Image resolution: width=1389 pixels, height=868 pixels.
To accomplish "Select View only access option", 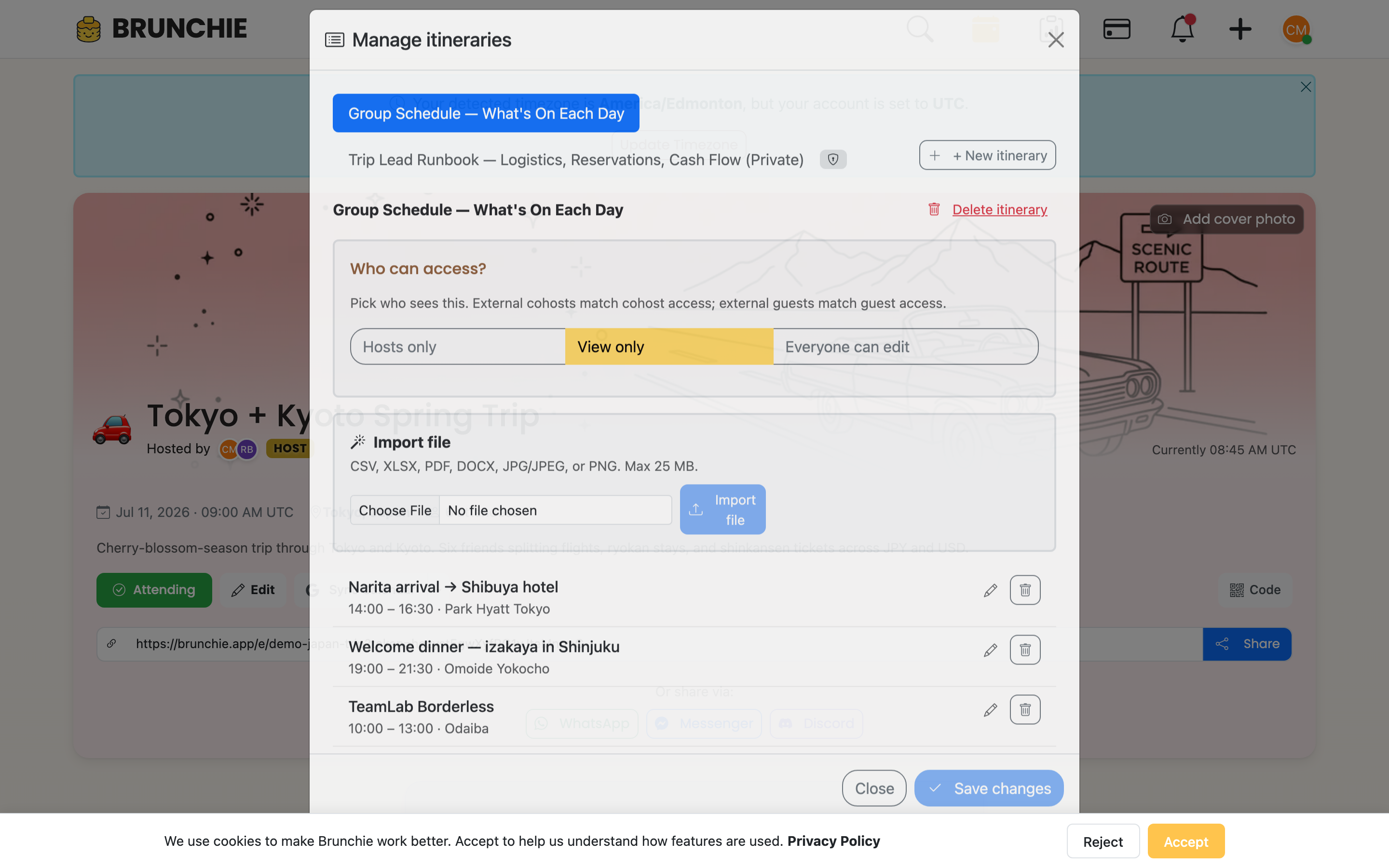I will (669, 347).
